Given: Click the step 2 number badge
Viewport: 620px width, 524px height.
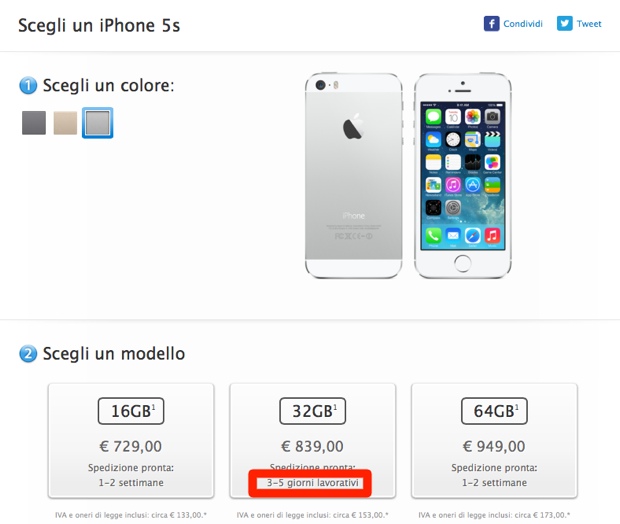Looking at the screenshot, I should (28, 354).
